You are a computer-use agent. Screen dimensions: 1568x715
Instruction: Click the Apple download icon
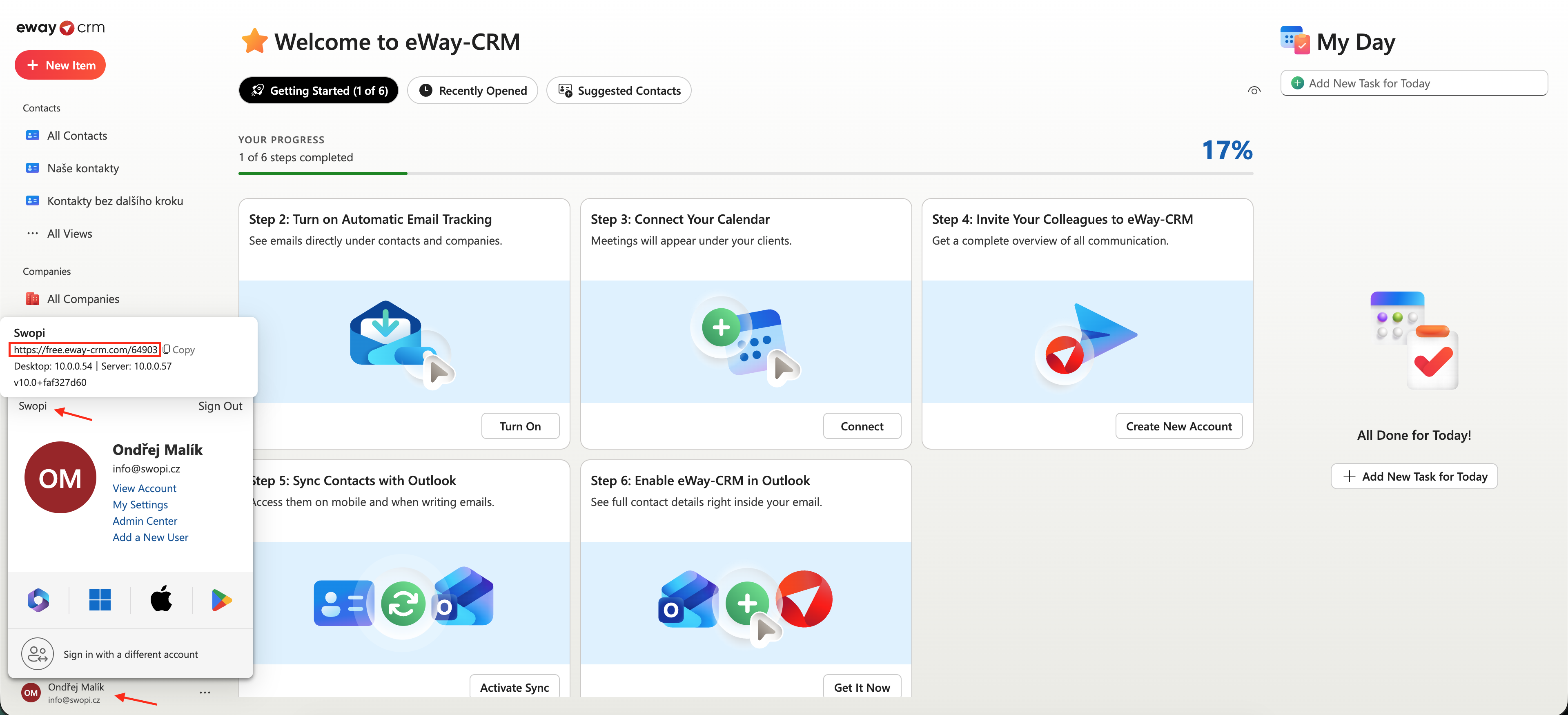click(x=161, y=599)
